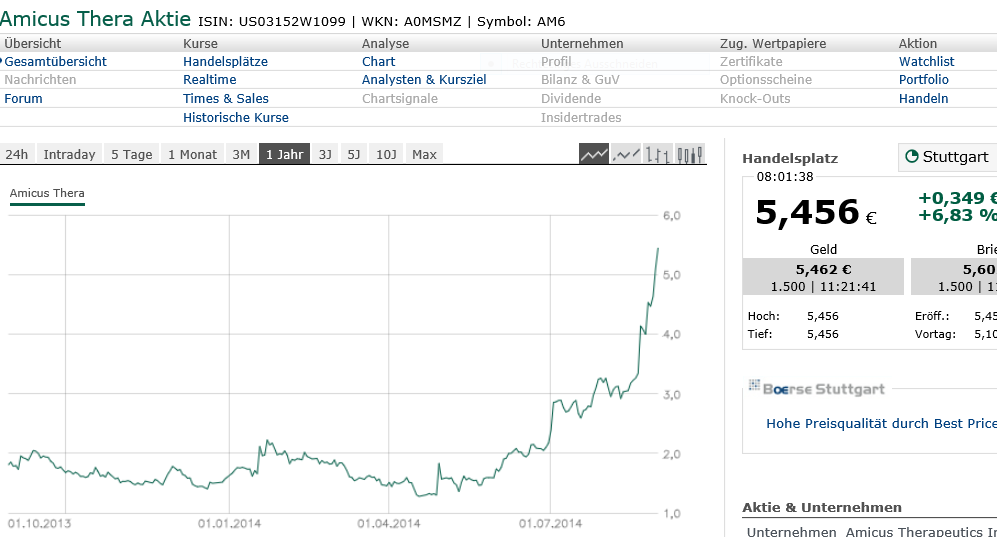Open Analysten & Kursziel link
The image size is (997, 537).
(424, 79)
